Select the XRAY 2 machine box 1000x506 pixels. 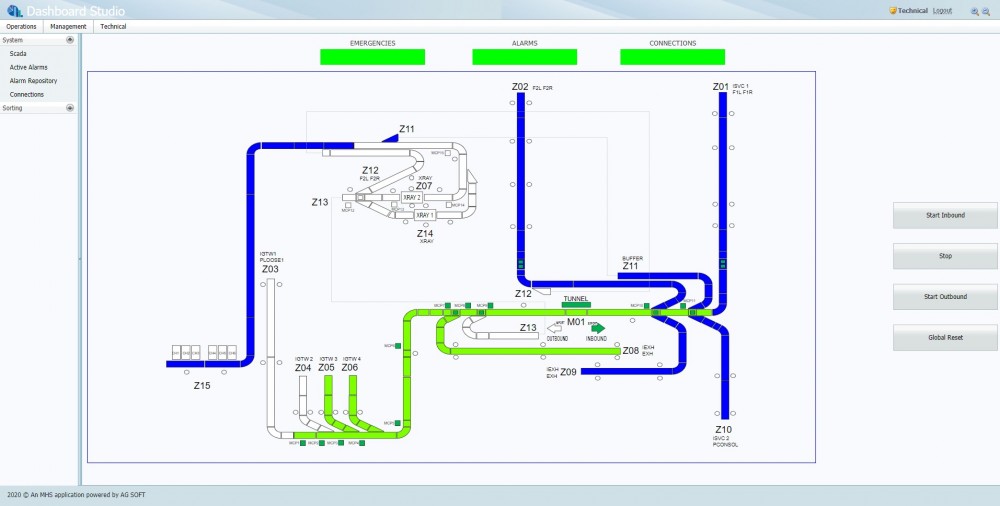click(412, 197)
